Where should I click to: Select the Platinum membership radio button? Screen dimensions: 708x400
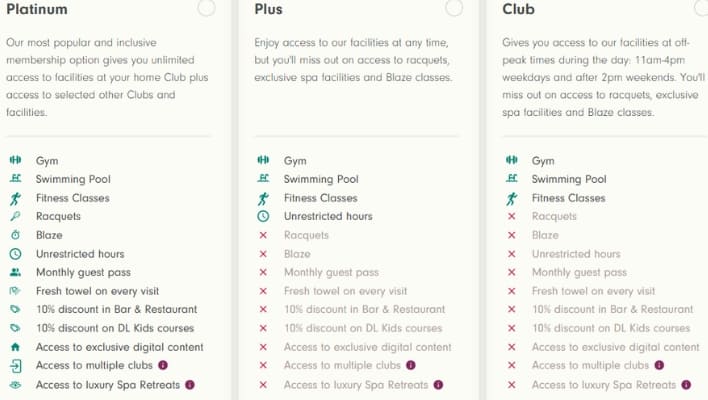point(206,8)
